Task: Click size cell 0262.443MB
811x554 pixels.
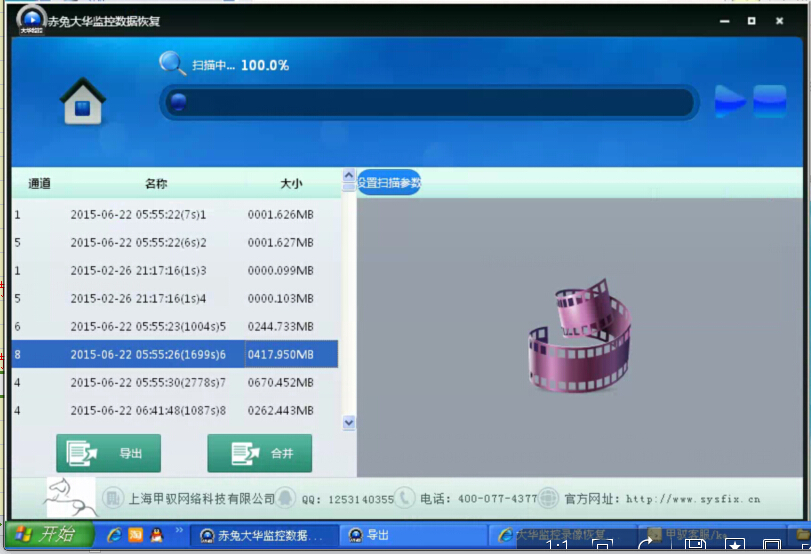Action: (x=280, y=410)
